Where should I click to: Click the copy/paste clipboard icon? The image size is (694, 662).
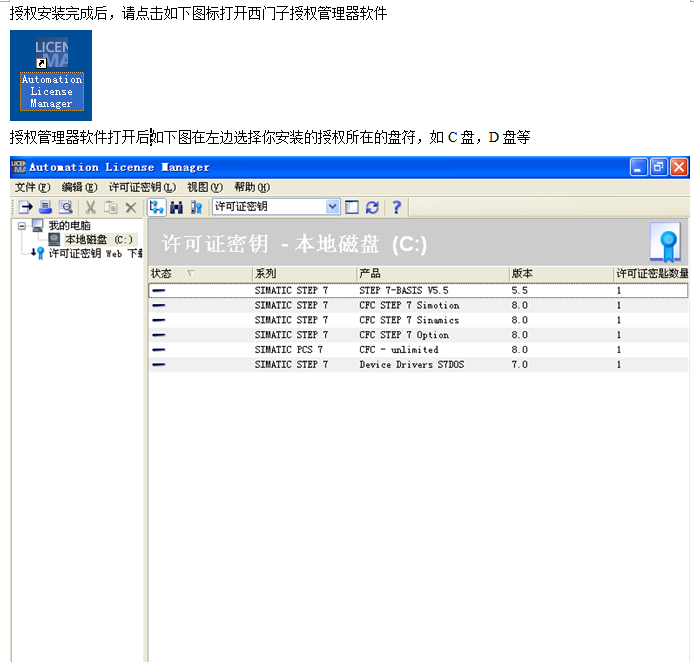point(111,207)
